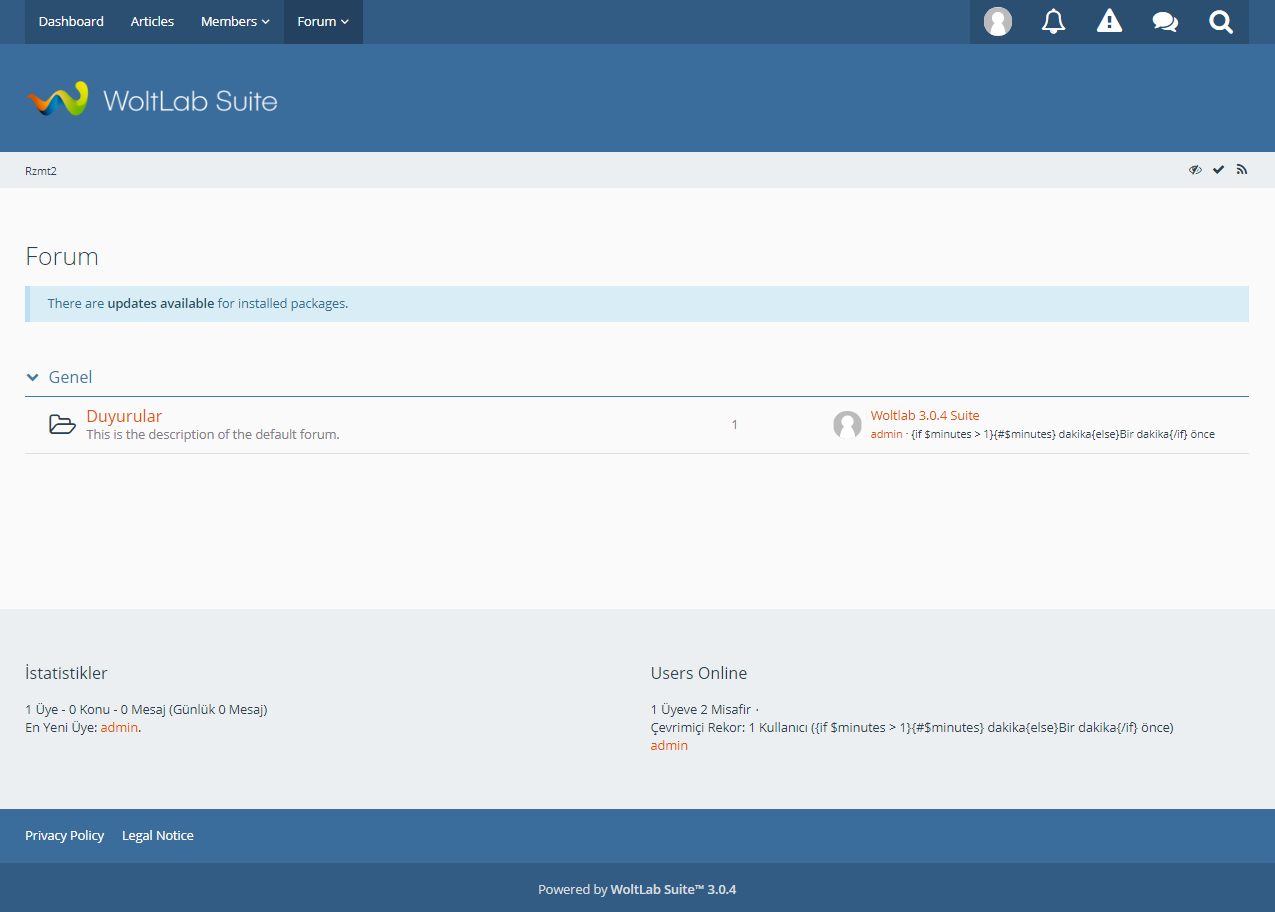Open notifications bell icon

click(x=1053, y=22)
